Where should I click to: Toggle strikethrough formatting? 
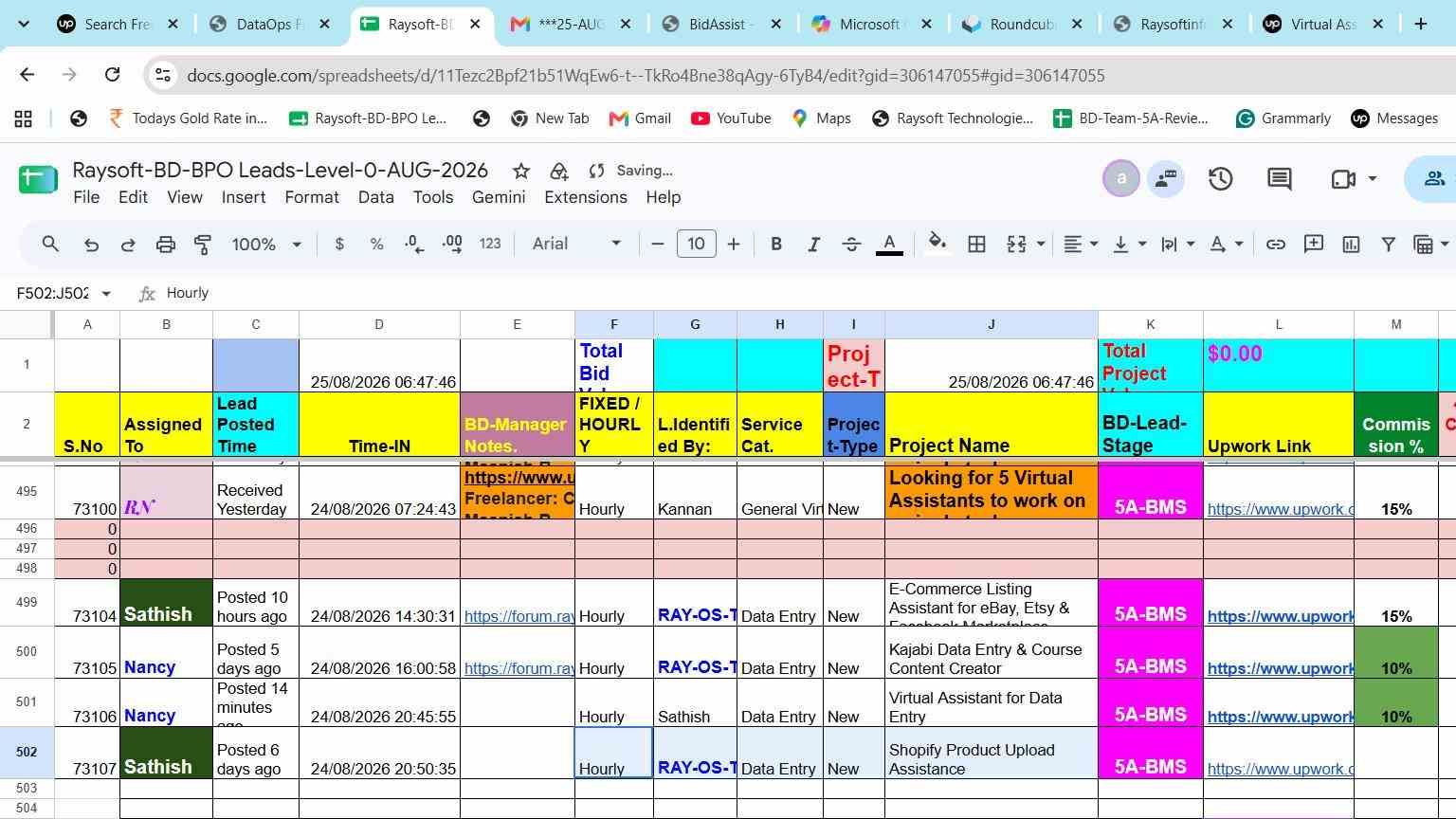(851, 245)
